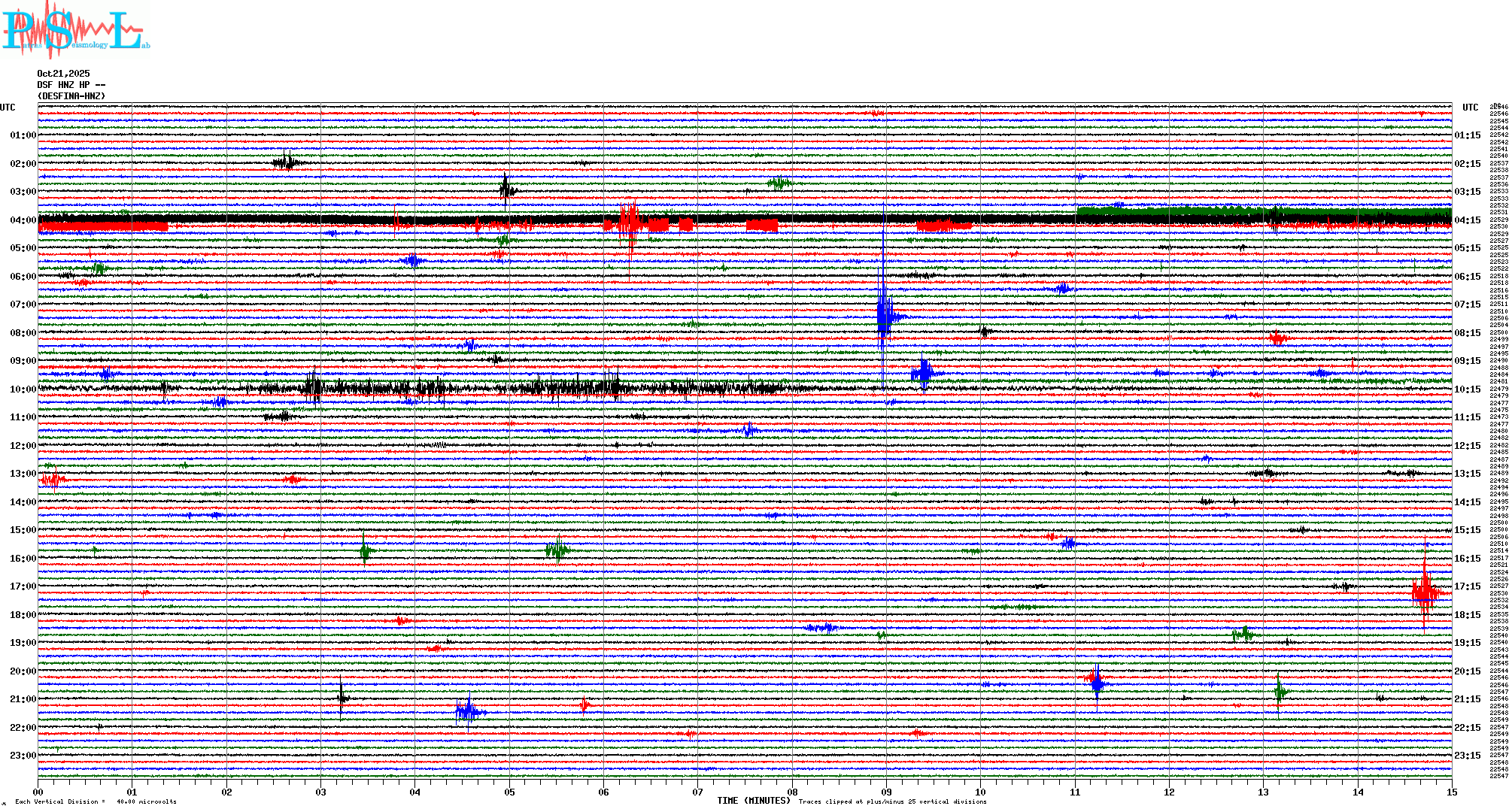Click the minute 15 tick label at bottom

point(1451,792)
